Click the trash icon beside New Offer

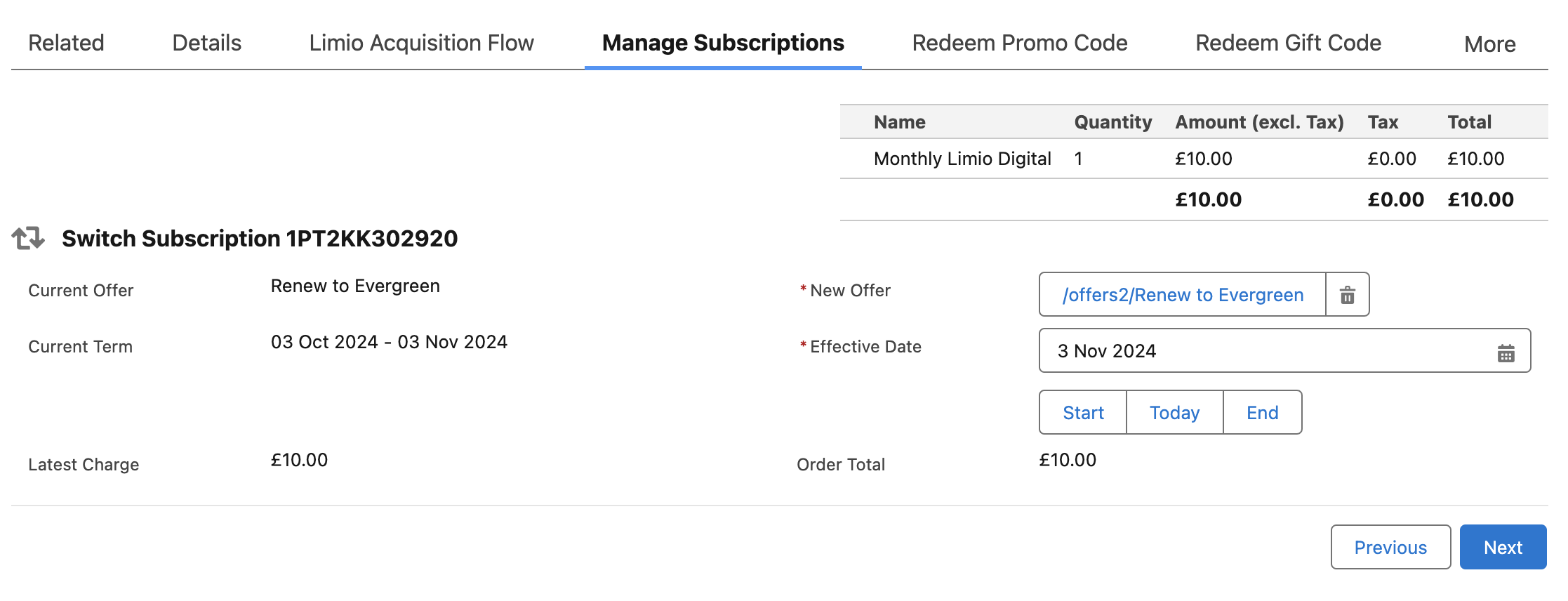click(x=1348, y=295)
